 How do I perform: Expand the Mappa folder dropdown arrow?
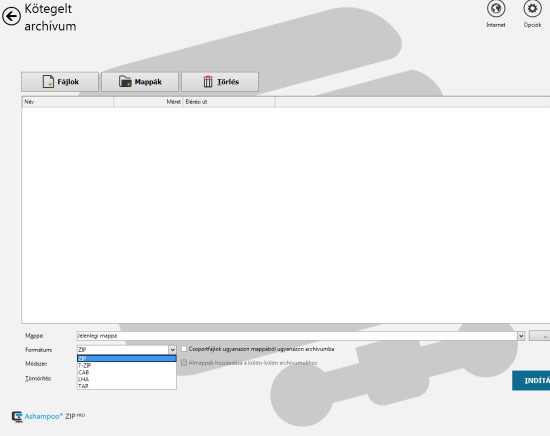click(521, 336)
